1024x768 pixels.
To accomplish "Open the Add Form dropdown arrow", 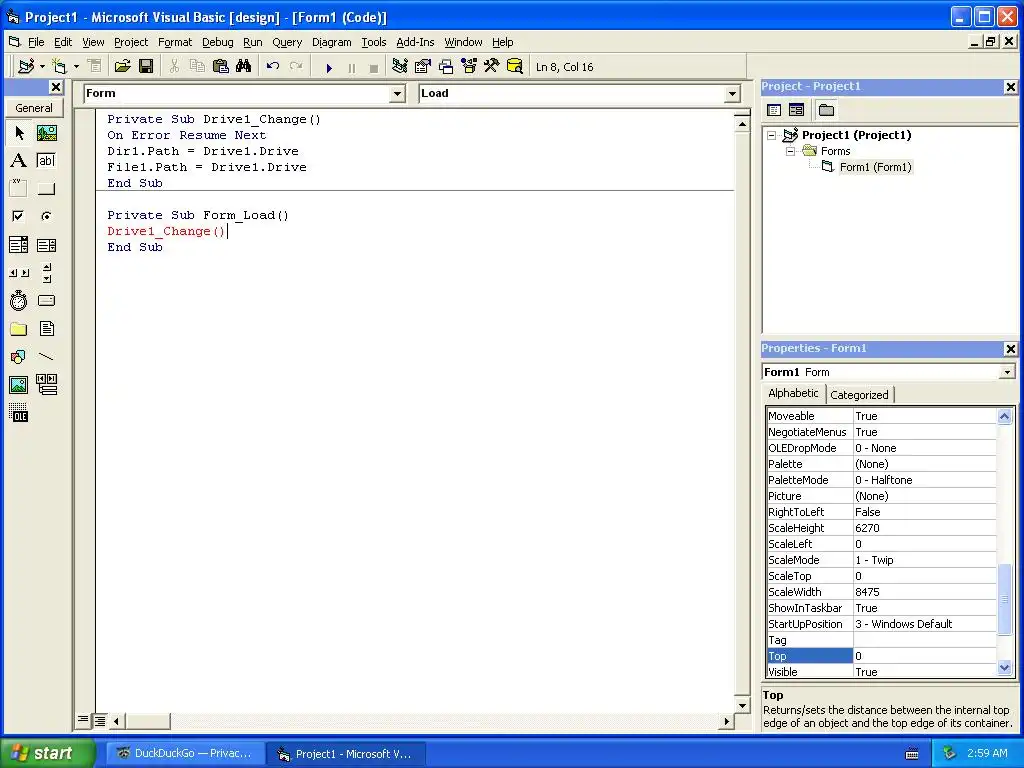I will (x=76, y=67).
